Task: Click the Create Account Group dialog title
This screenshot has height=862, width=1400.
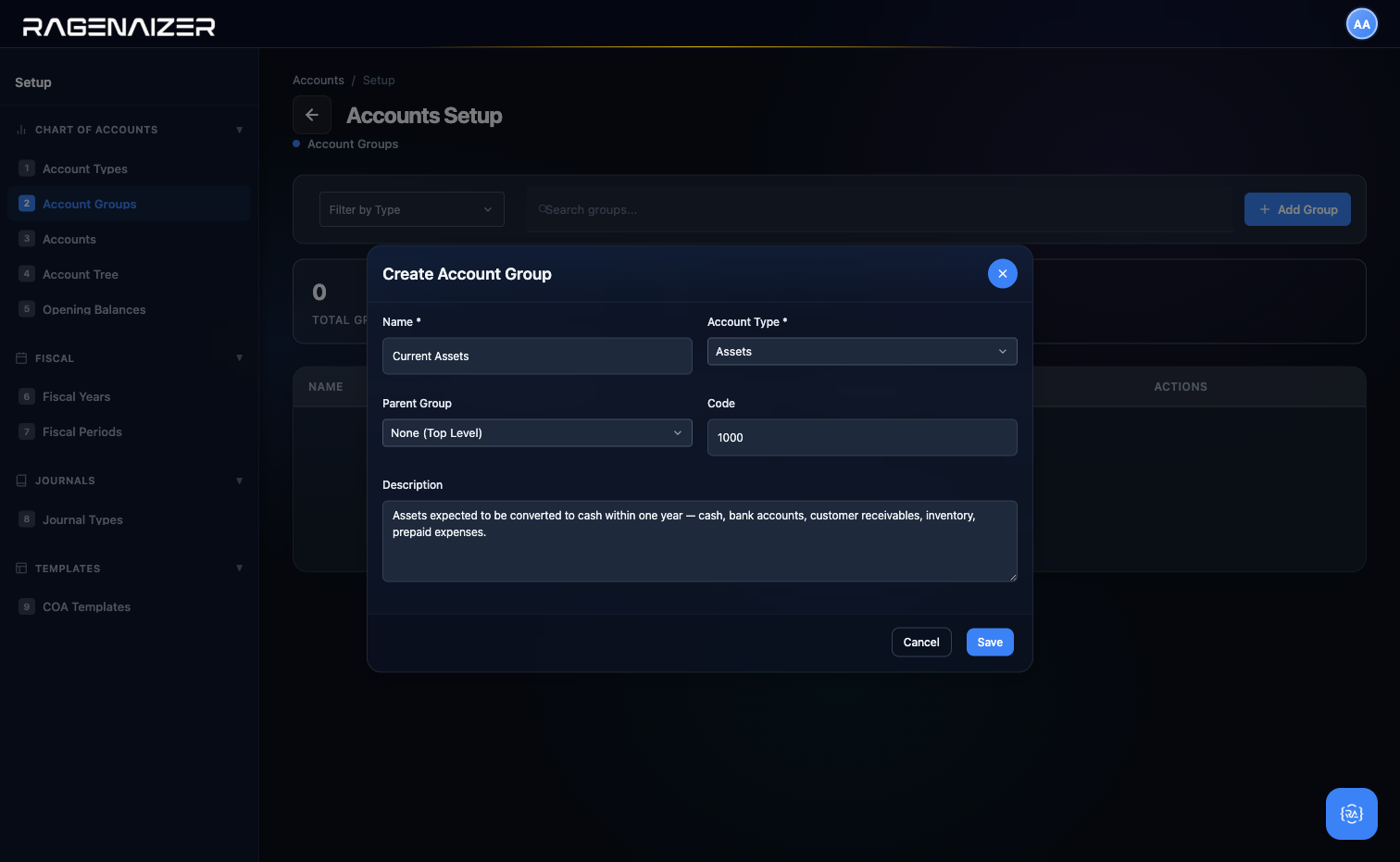Action: point(467,274)
